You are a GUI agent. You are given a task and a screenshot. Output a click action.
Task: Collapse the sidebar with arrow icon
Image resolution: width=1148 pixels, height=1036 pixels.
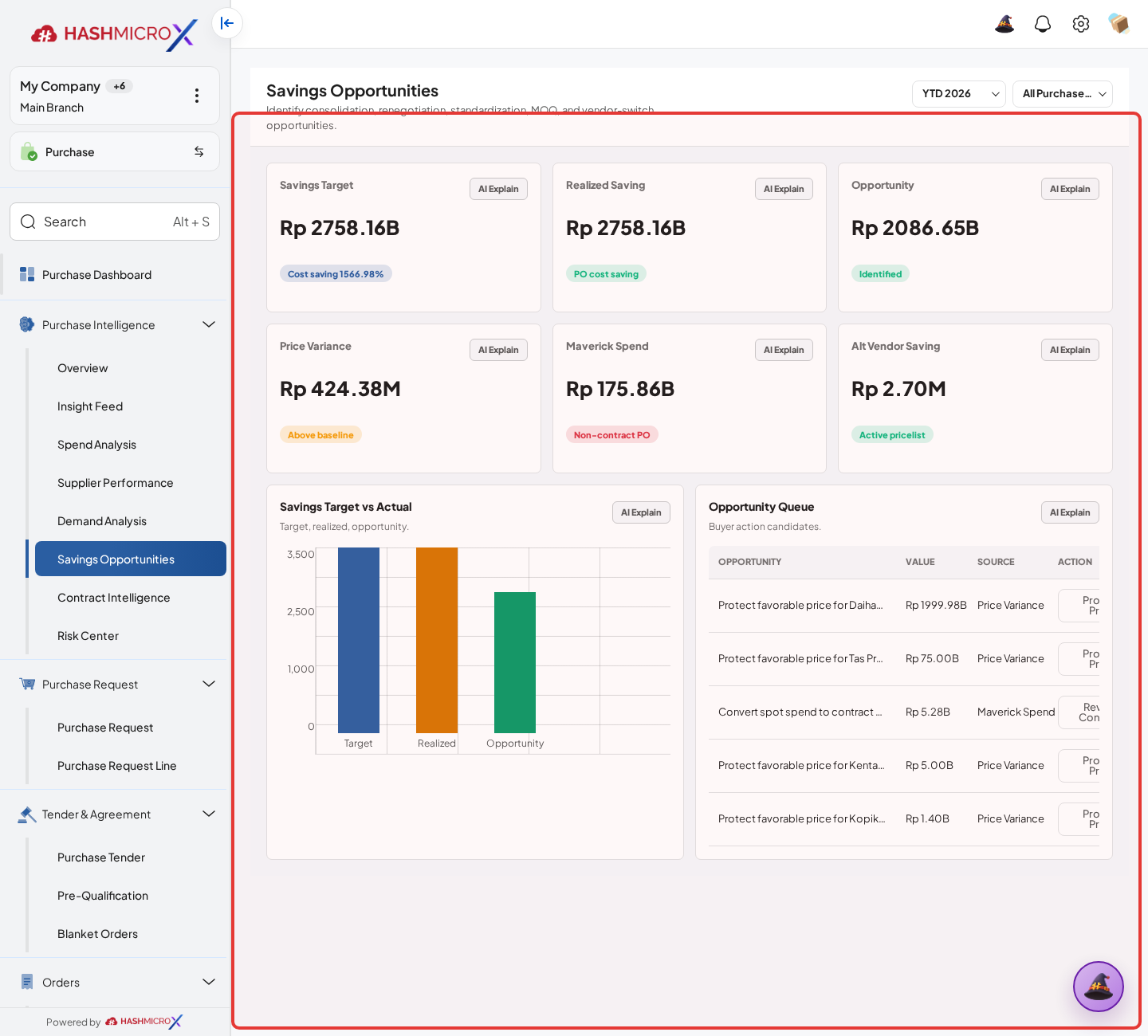(x=227, y=23)
